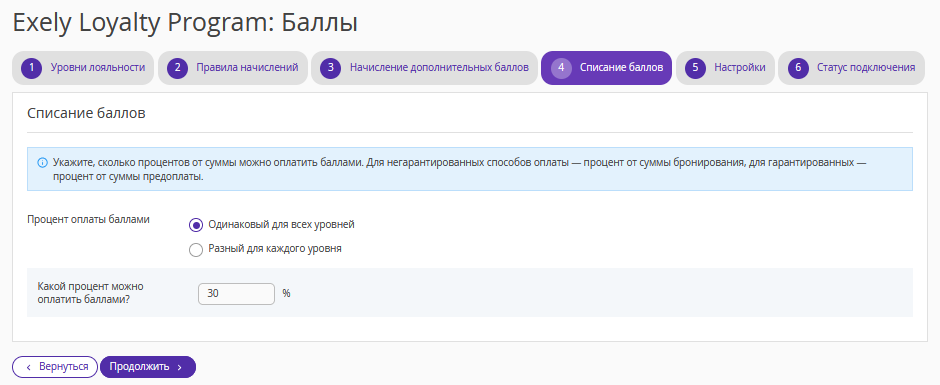The height and width of the screenshot is (385, 940).
Task: Choose Разный для каждого уровня option
Action: (195, 249)
